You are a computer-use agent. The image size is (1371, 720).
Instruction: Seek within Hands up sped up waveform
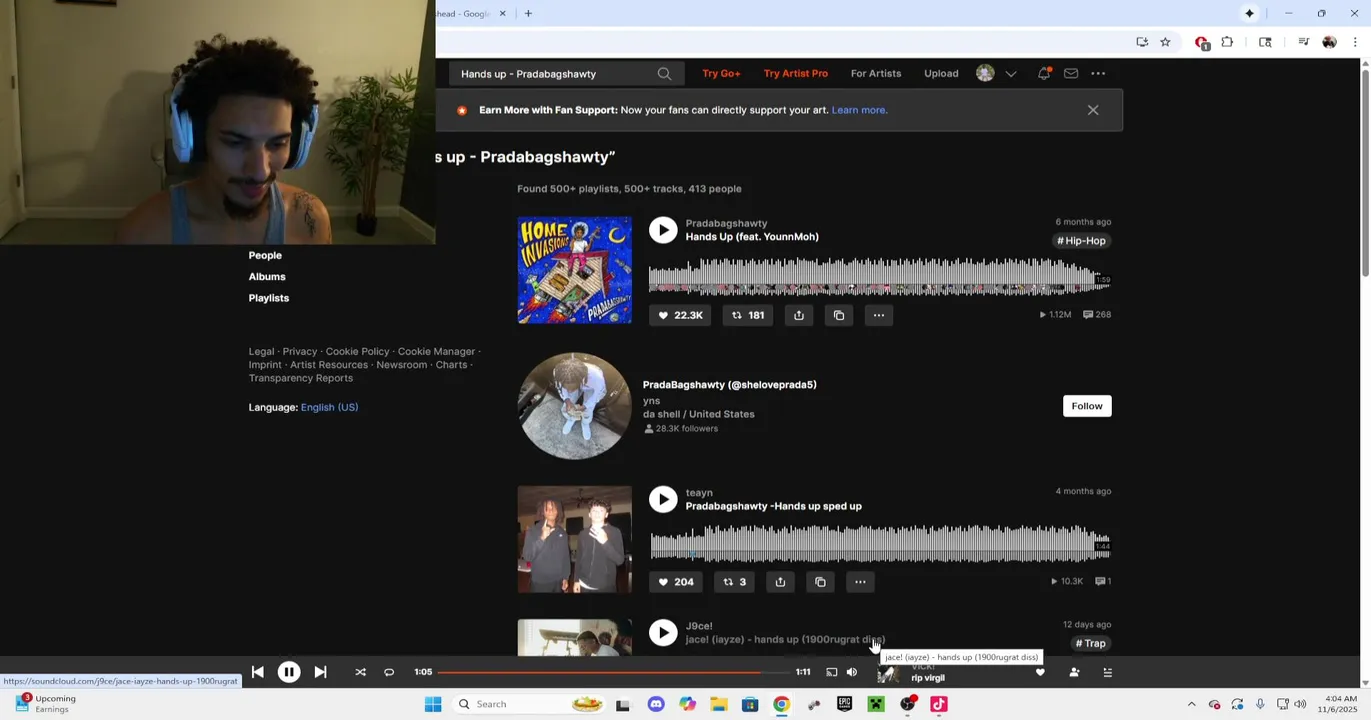(x=879, y=543)
